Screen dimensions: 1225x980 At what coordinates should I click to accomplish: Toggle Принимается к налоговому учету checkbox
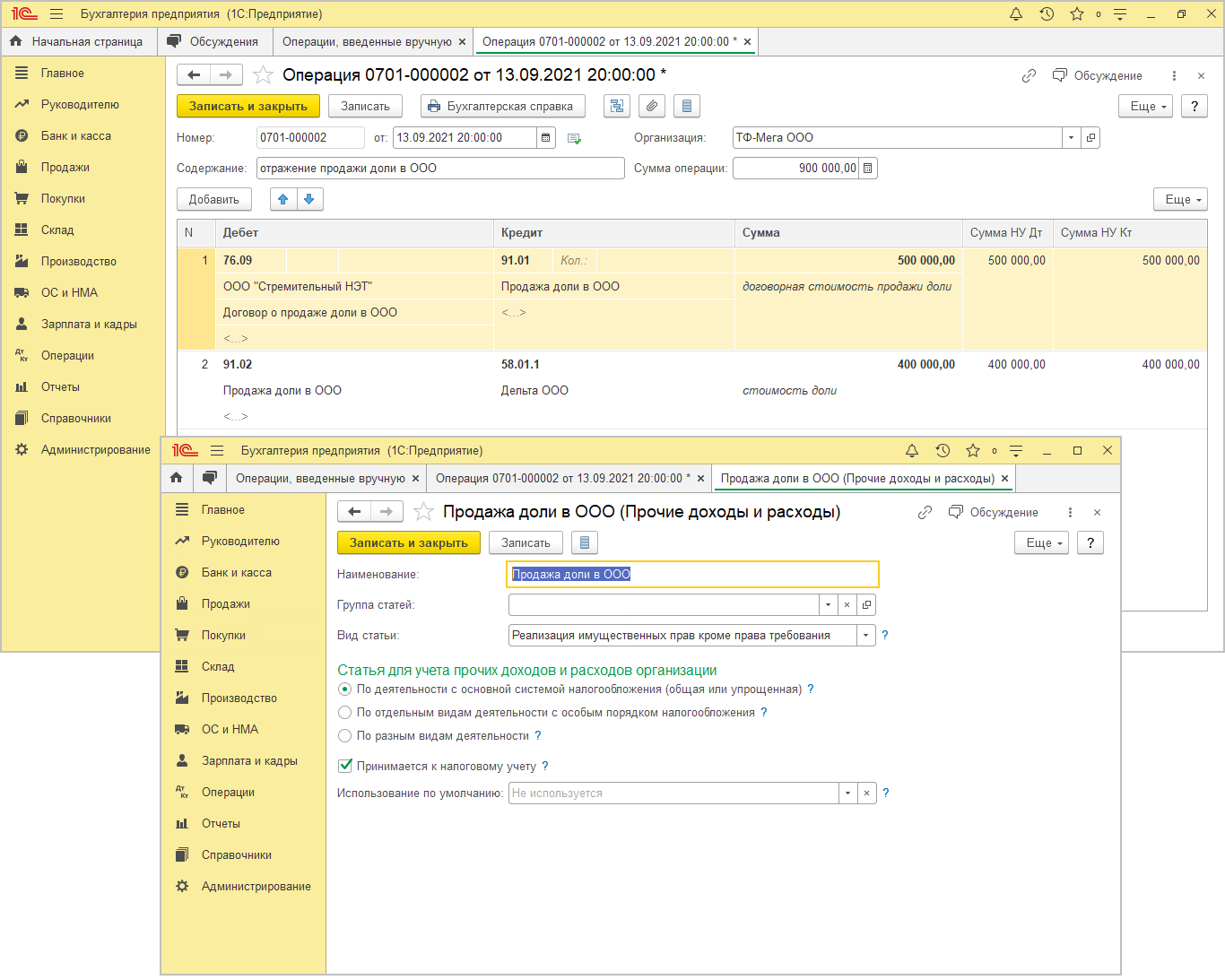(345, 767)
